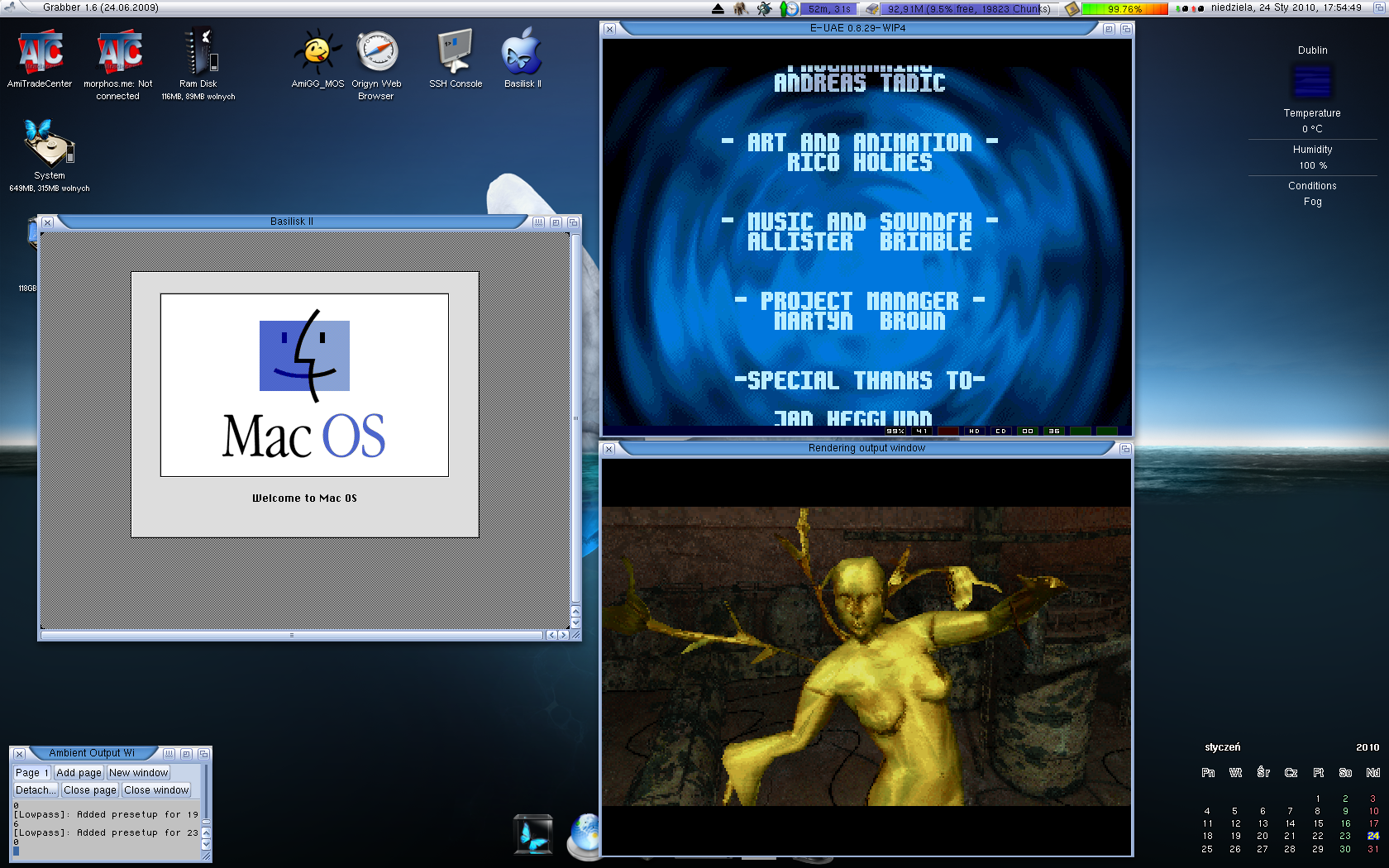Click the Close page button

pyautogui.click(x=90, y=790)
